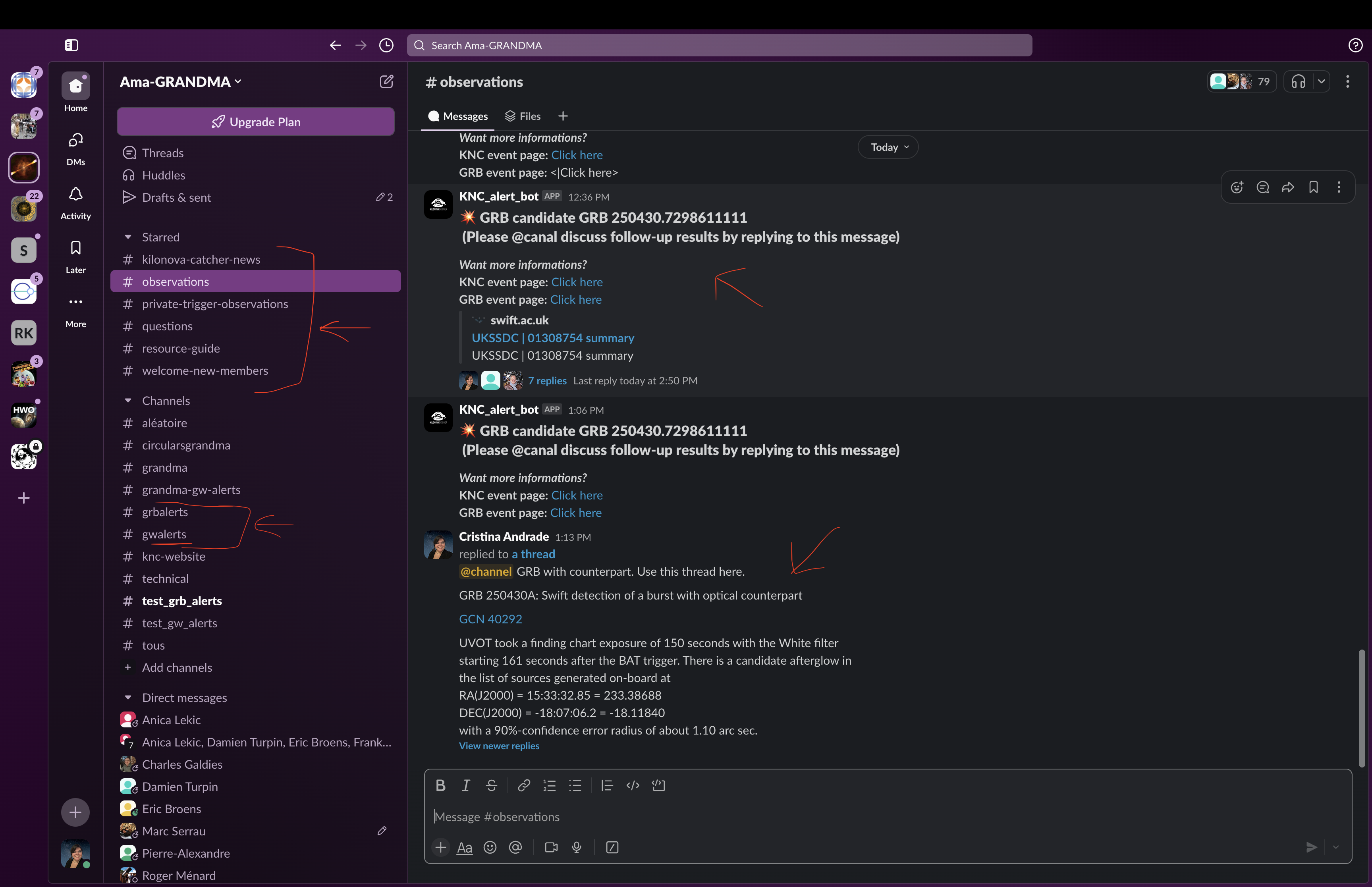Toggle code block formatting
The width and height of the screenshot is (1372, 887).
658,786
